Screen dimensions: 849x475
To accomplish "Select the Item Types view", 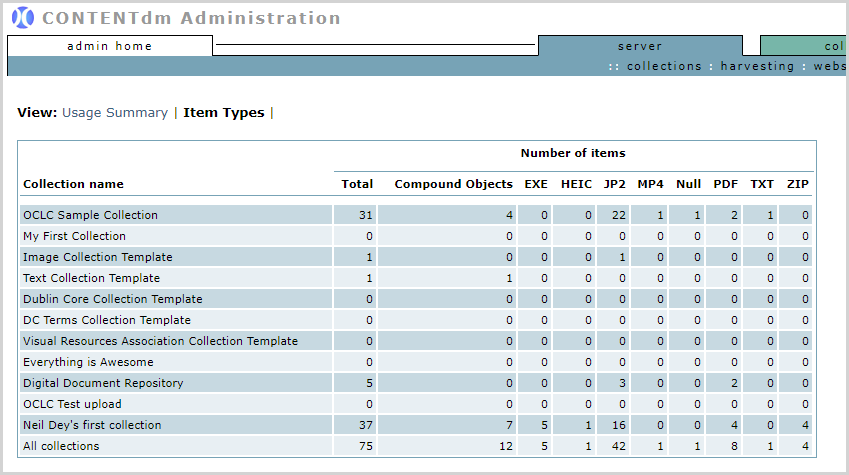I will pyautogui.click(x=224, y=113).
